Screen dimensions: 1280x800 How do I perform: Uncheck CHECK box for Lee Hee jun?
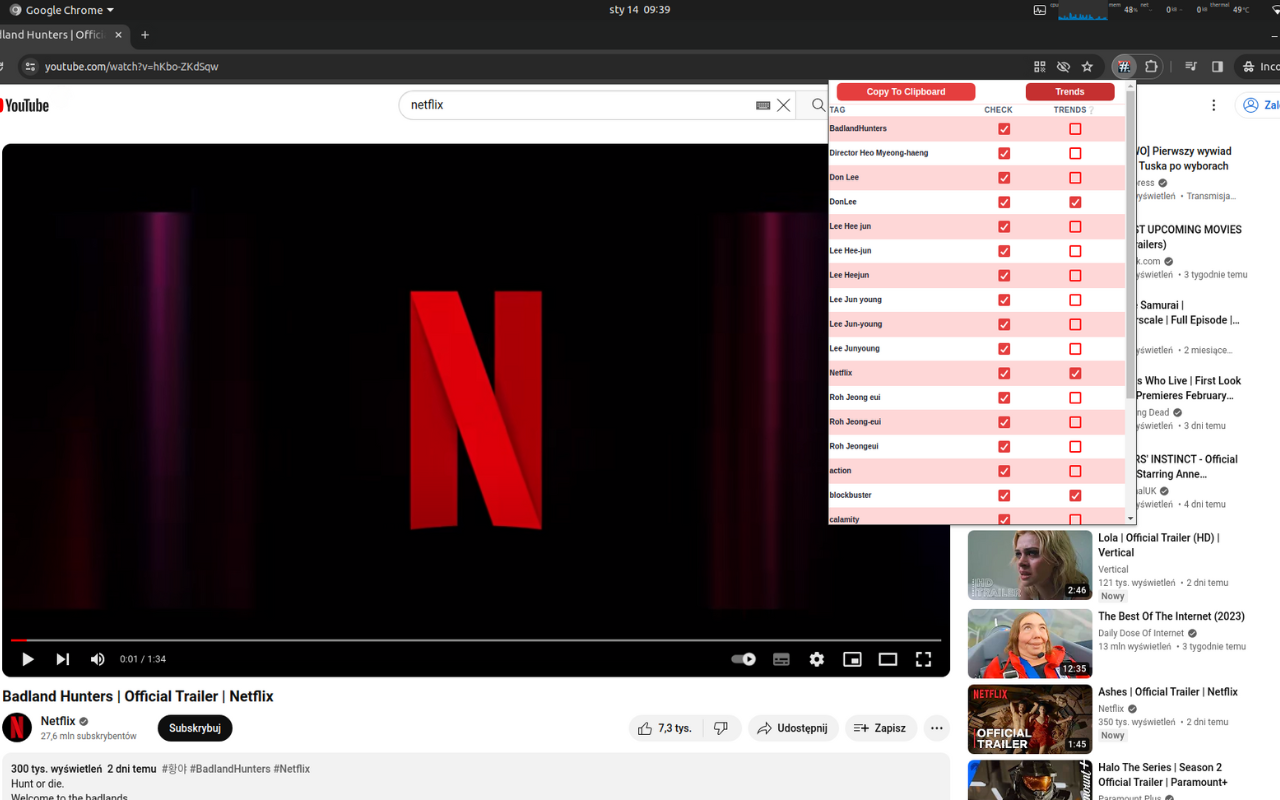pyautogui.click(x=1004, y=227)
